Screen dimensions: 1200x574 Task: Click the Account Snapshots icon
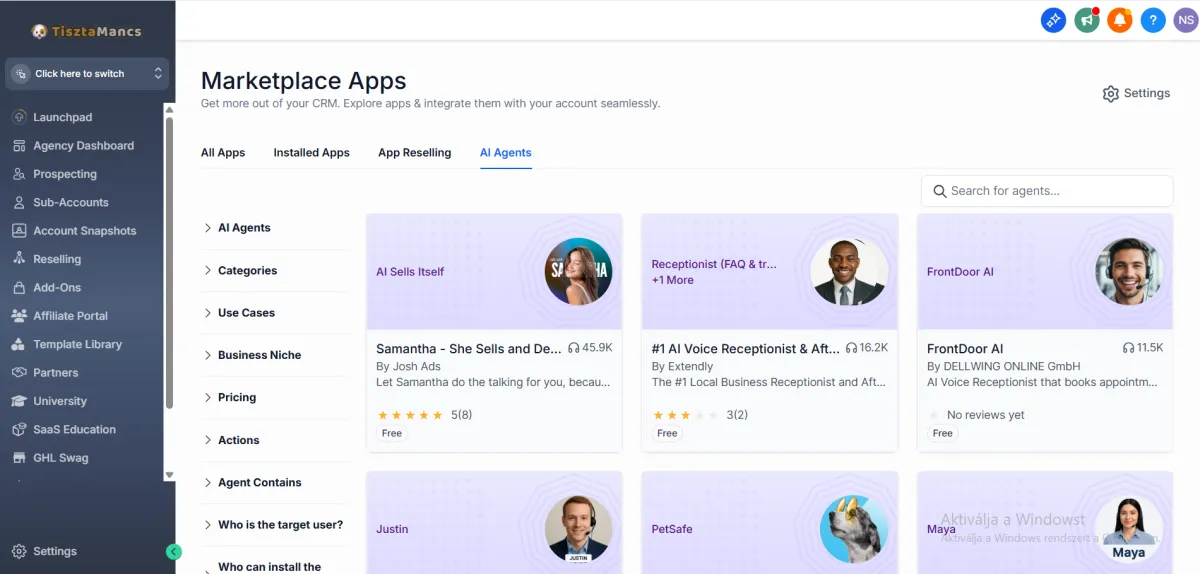(19, 231)
